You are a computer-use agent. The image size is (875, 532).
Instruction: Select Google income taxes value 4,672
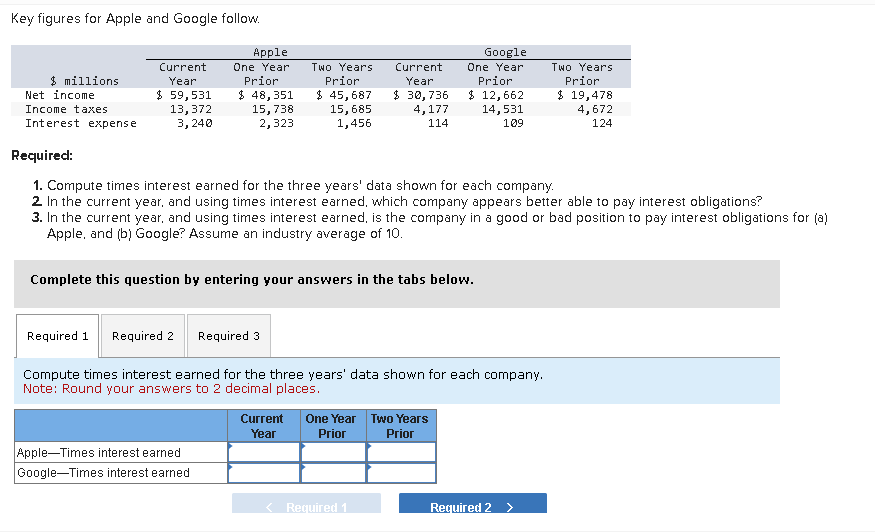tap(595, 109)
